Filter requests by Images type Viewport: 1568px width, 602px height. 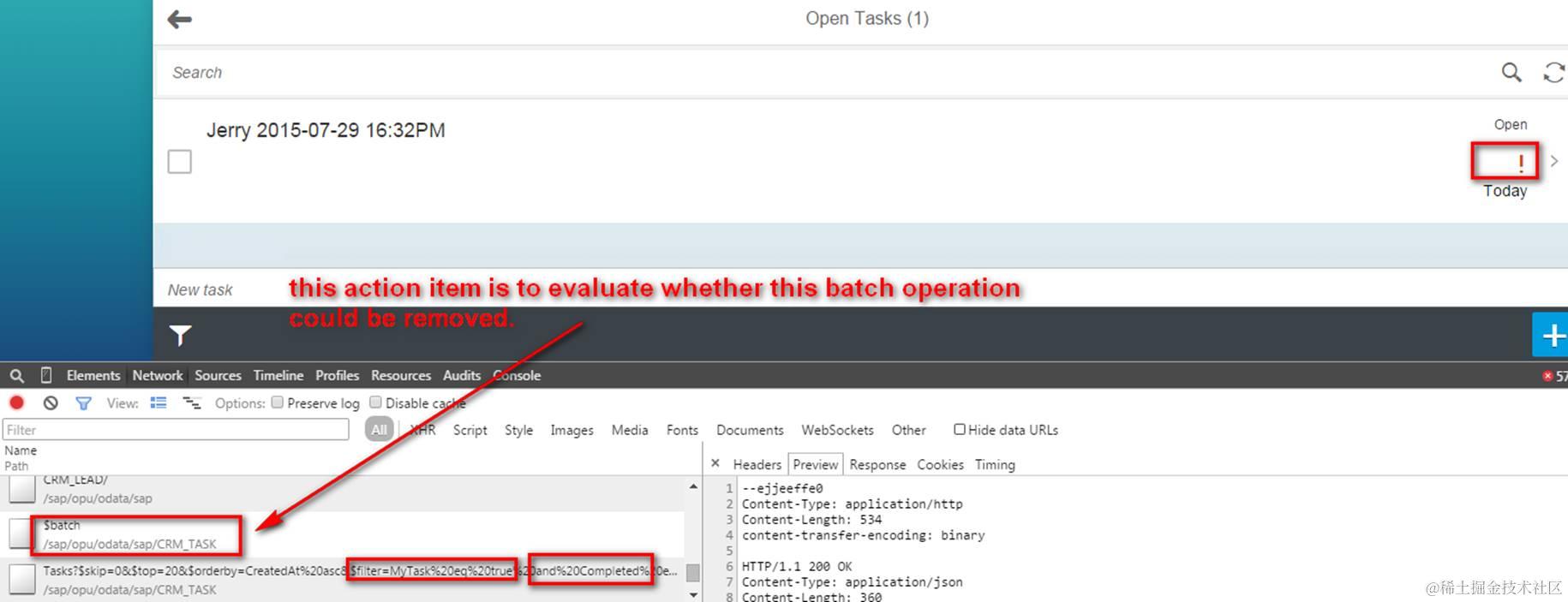pos(572,430)
